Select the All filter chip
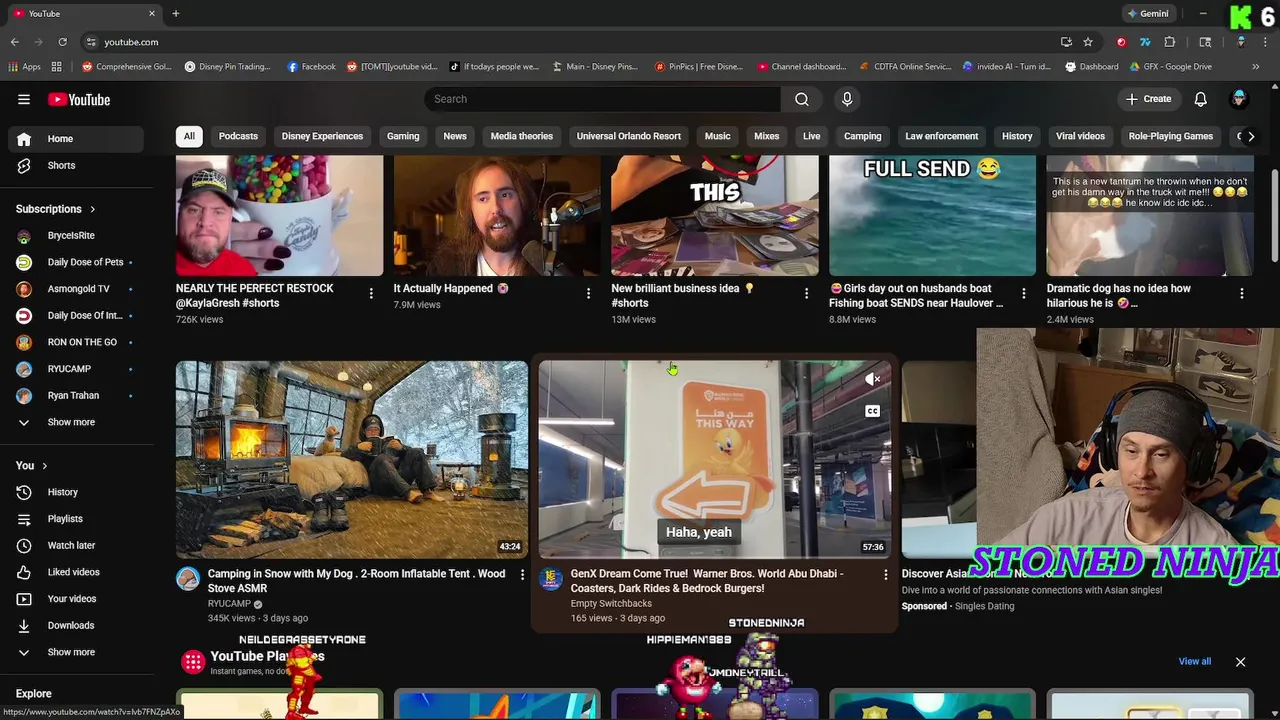Screen dimensions: 1280x720 (x=189, y=136)
